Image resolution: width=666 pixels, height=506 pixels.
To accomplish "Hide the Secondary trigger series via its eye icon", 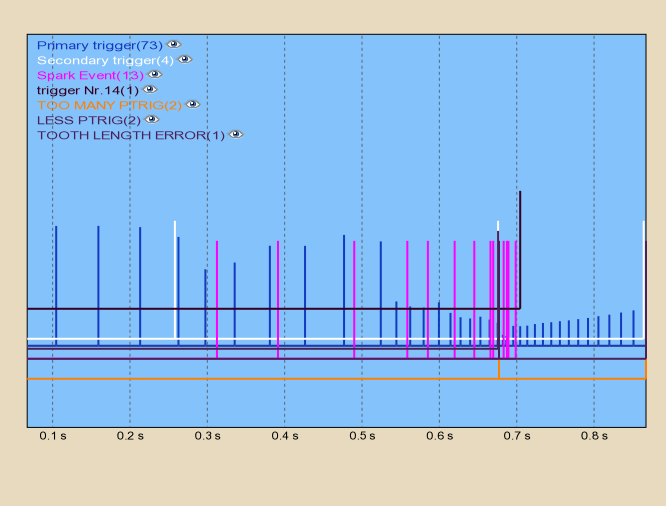I will click(185, 60).
